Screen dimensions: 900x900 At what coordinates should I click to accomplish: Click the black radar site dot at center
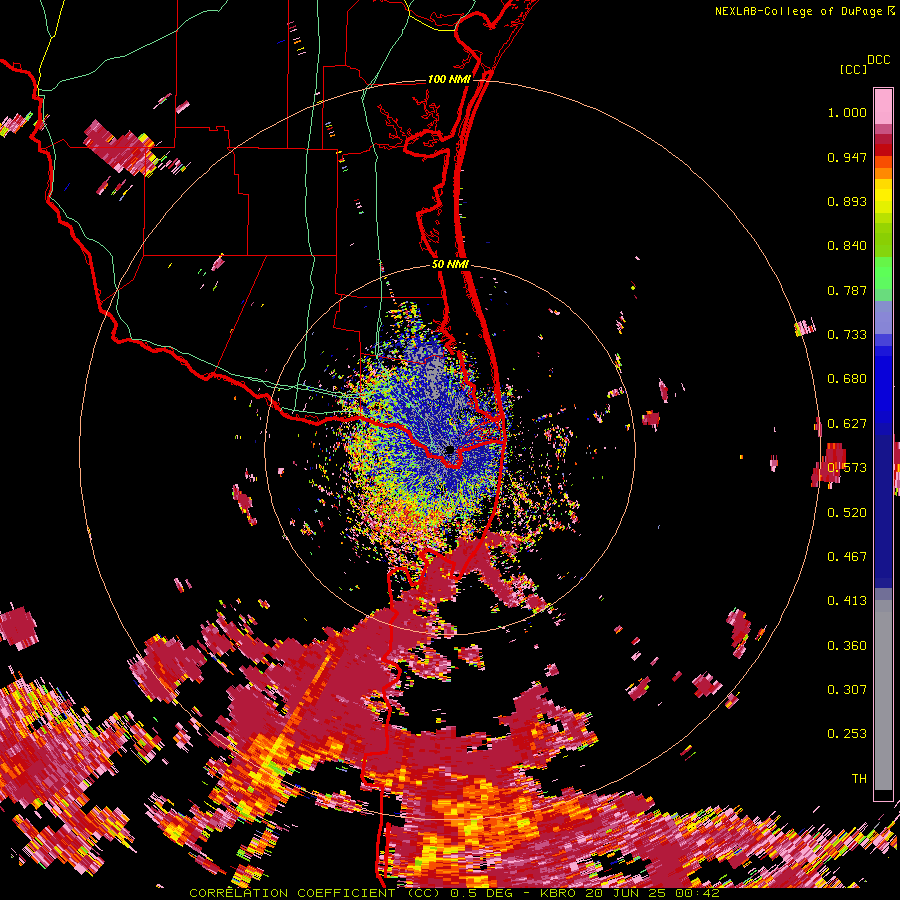tap(449, 450)
